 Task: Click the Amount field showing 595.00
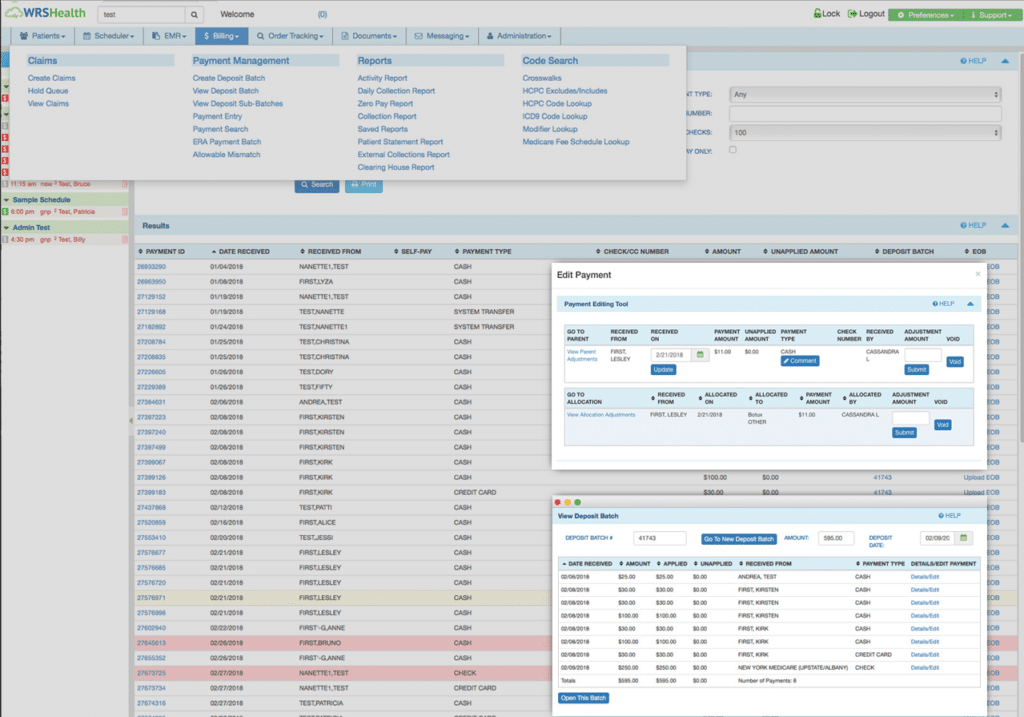pos(838,538)
